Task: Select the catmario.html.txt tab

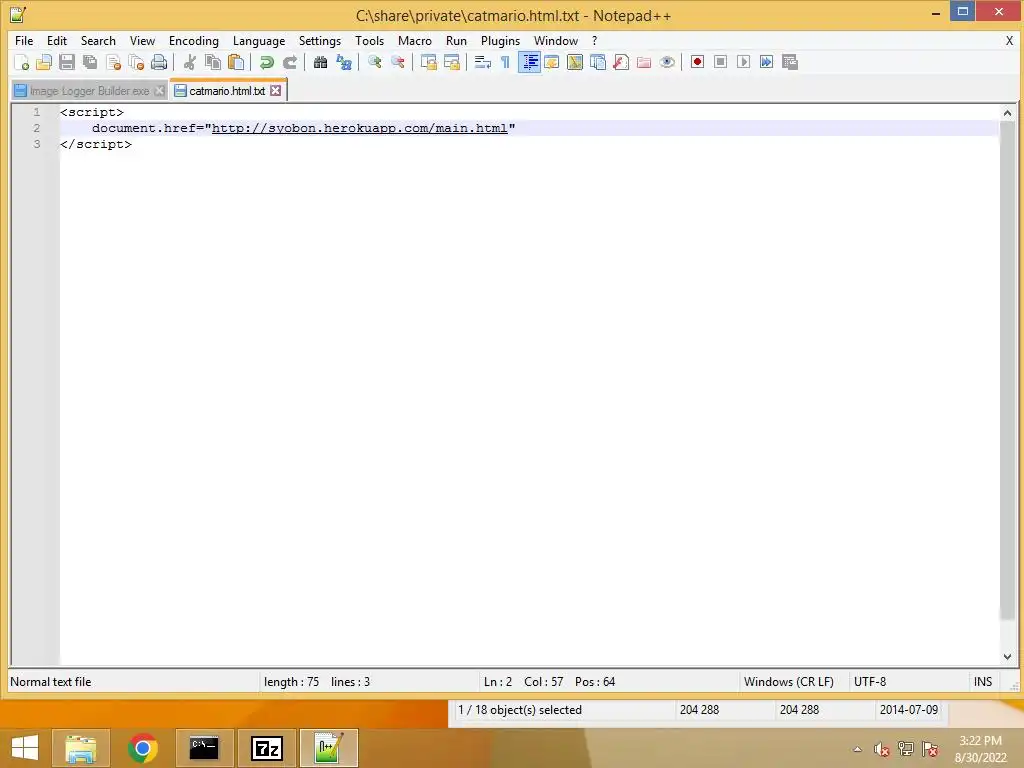Action: (227, 91)
